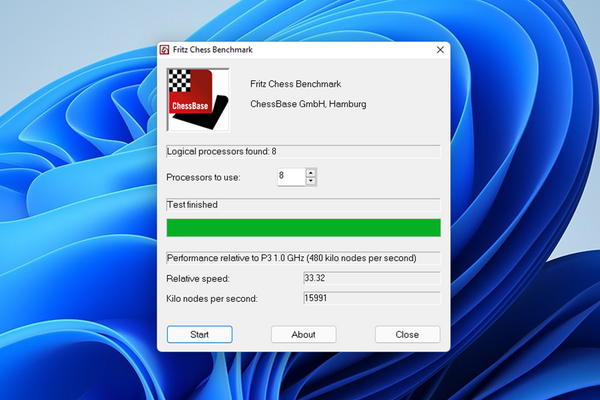Viewport: 600px width, 400px height.
Task: Click the Test finished status text
Action: 192,204
